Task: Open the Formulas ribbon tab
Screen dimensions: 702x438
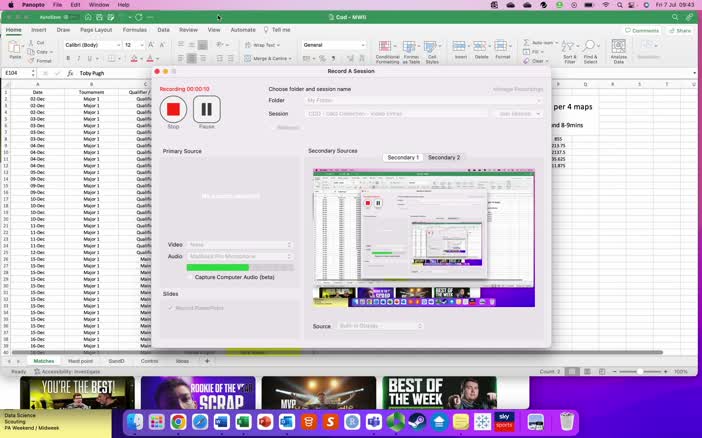Action: pyautogui.click(x=134, y=30)
